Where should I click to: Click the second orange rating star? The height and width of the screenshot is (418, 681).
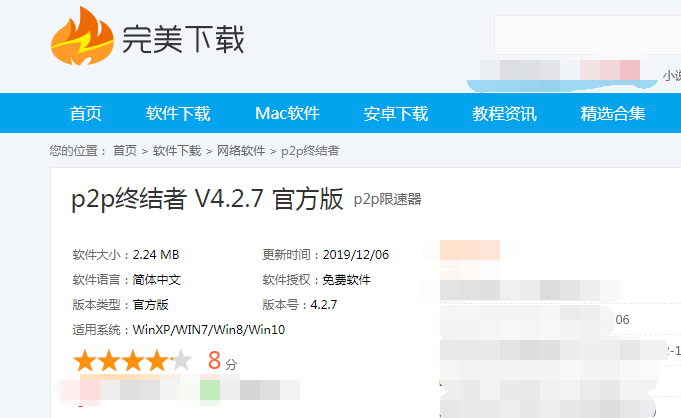click(109, 361)
